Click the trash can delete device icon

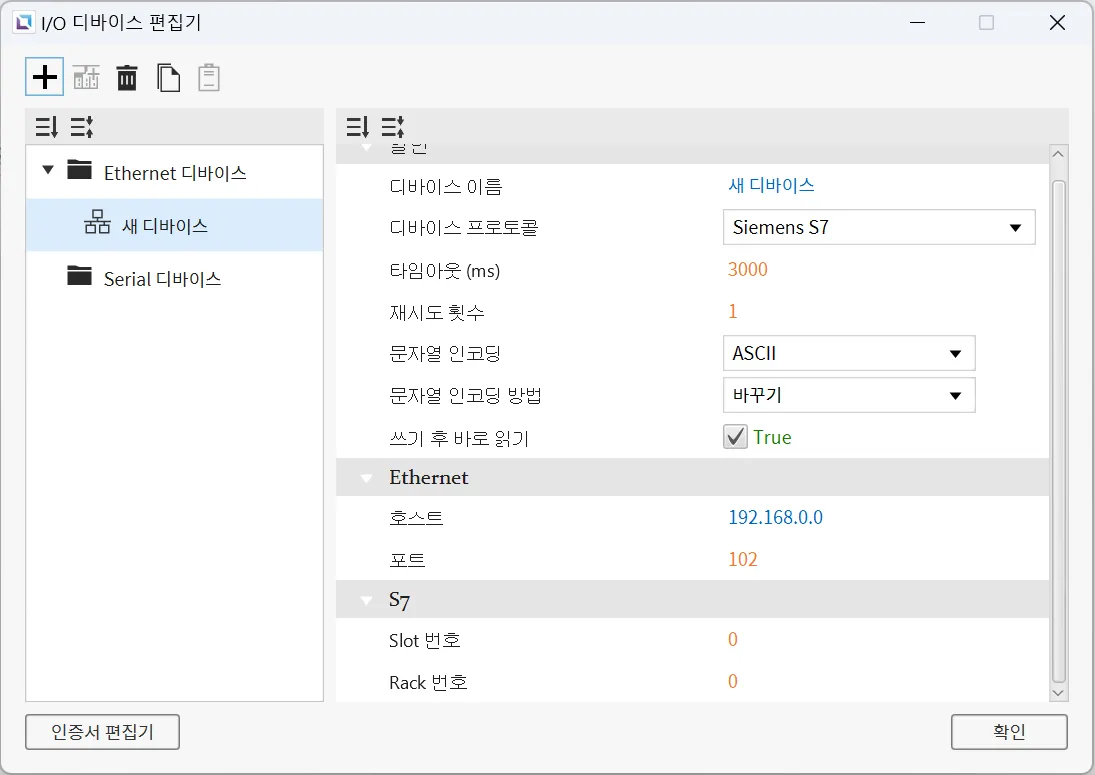127,77
